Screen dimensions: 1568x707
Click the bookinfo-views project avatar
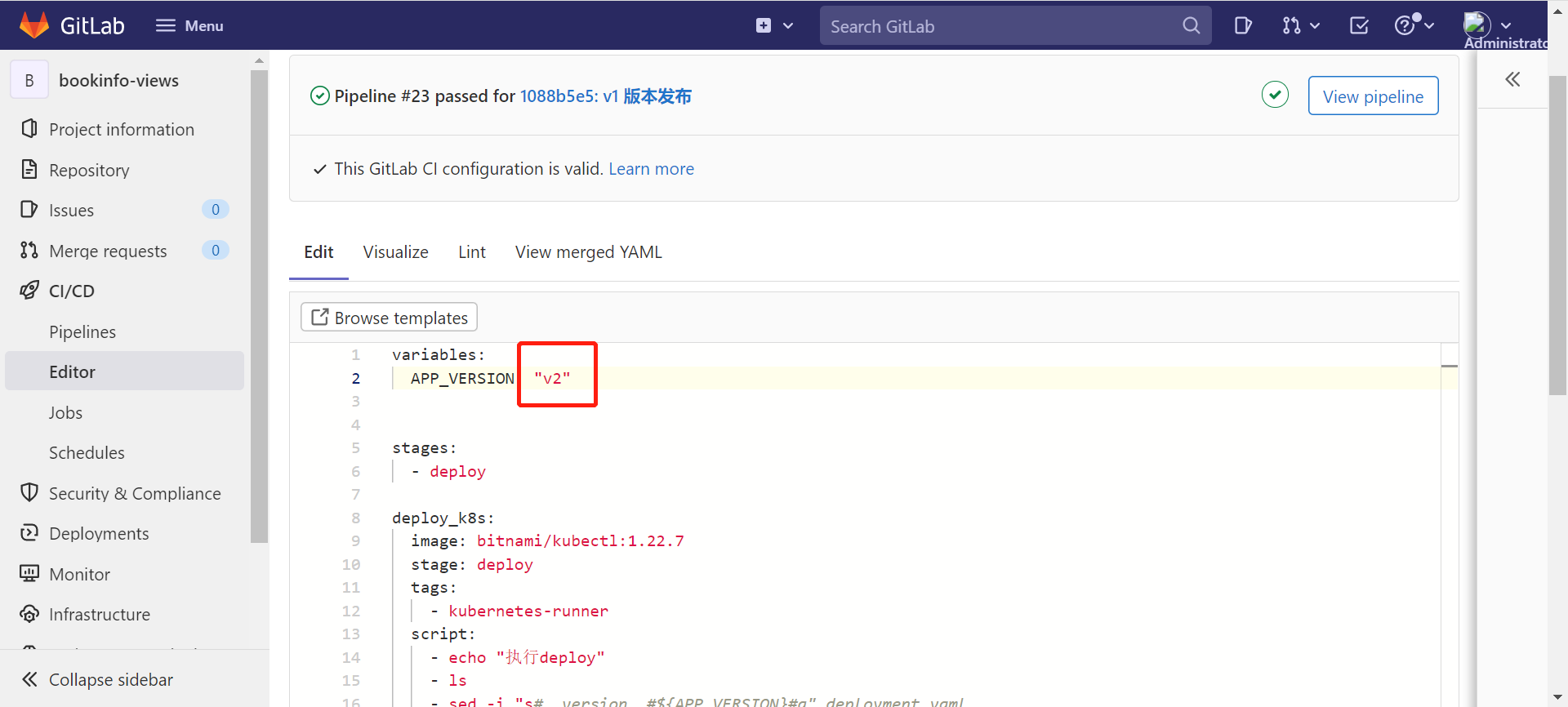click(29, 80)
